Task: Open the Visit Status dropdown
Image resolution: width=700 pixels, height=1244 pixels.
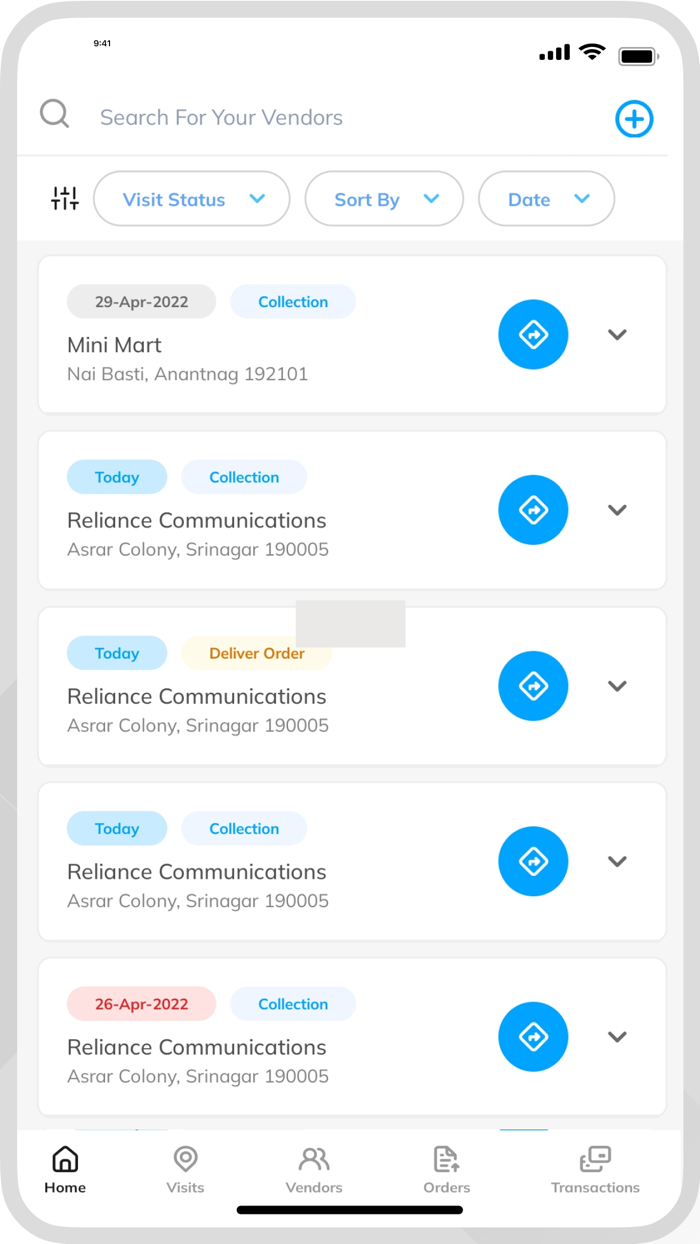Action: click(192, 199)
